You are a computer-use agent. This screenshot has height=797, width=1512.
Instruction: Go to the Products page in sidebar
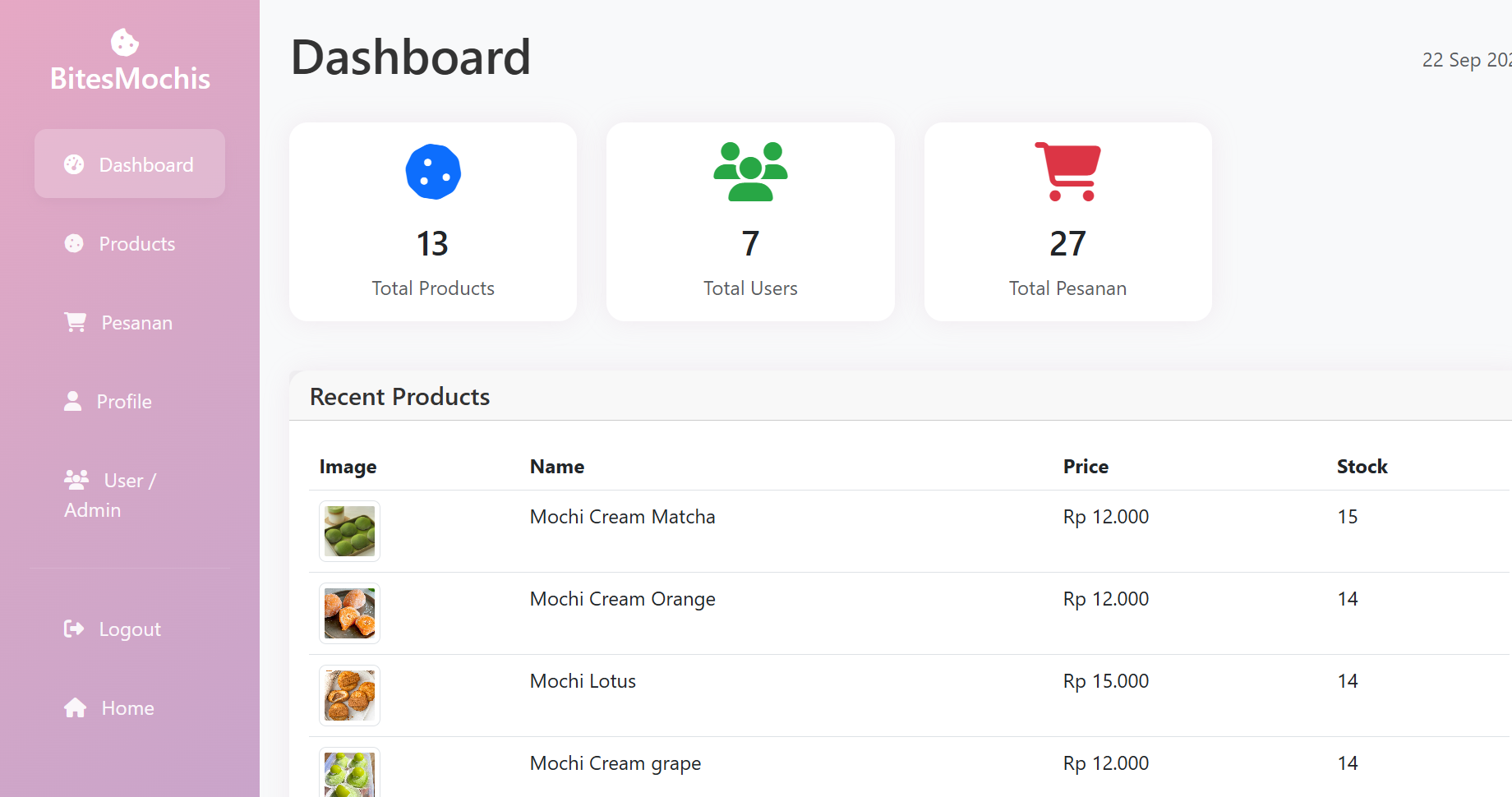136,244
